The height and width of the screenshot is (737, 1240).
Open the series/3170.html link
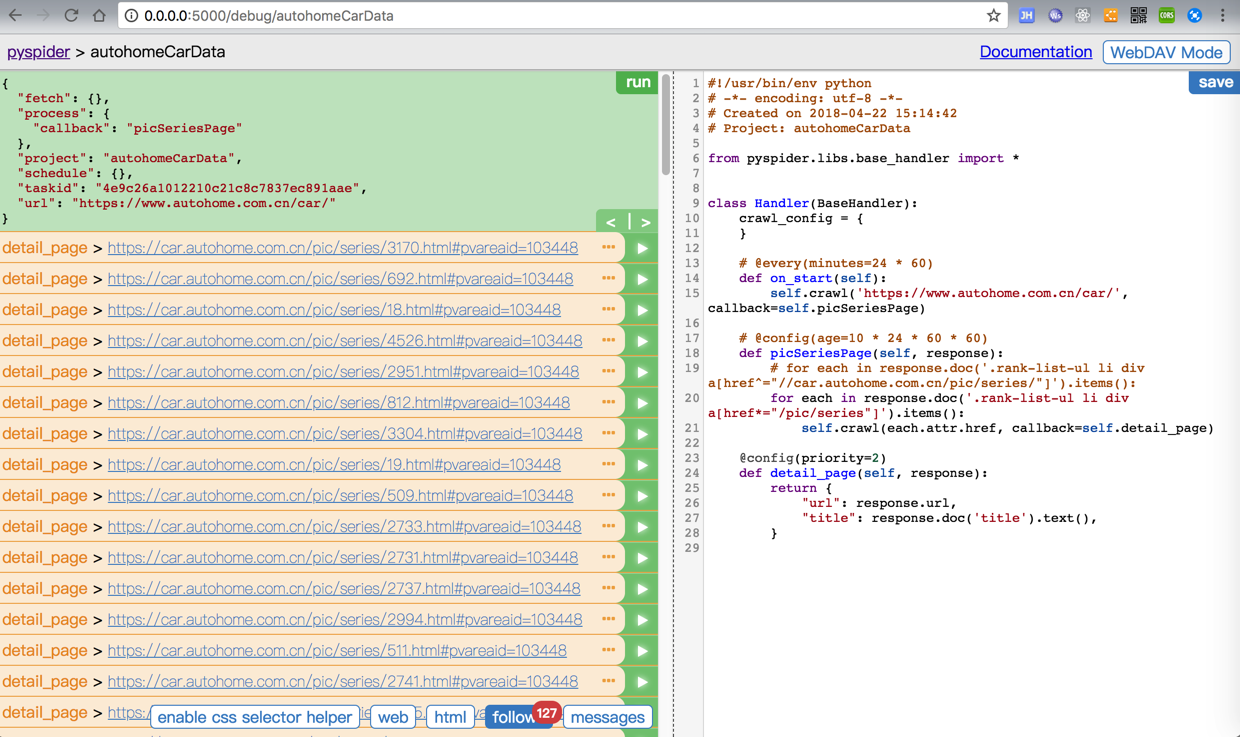[343, 248]
